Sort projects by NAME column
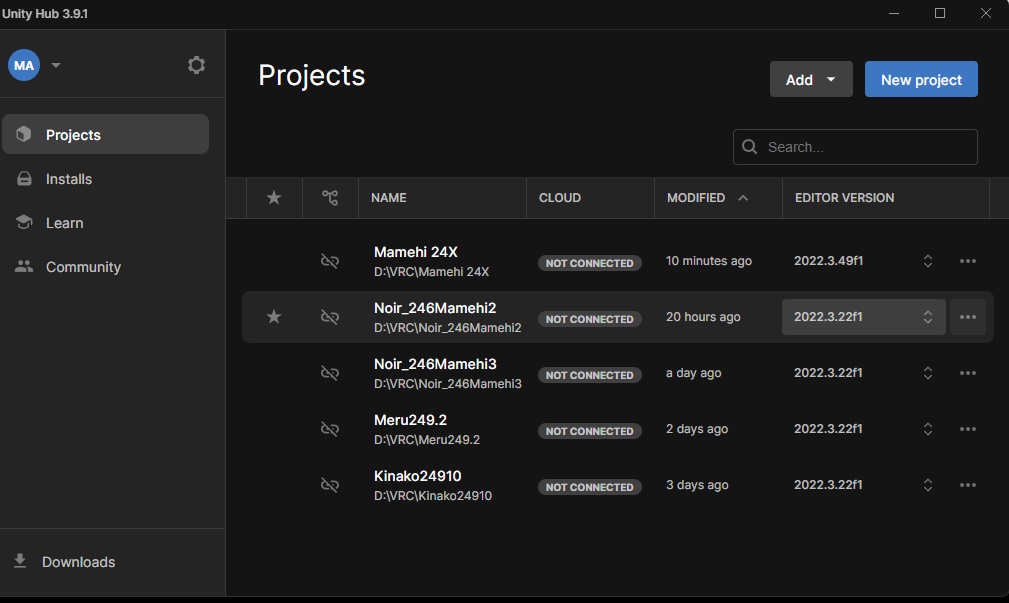Viewport: 1009px width, 603px height. (389, 198)
